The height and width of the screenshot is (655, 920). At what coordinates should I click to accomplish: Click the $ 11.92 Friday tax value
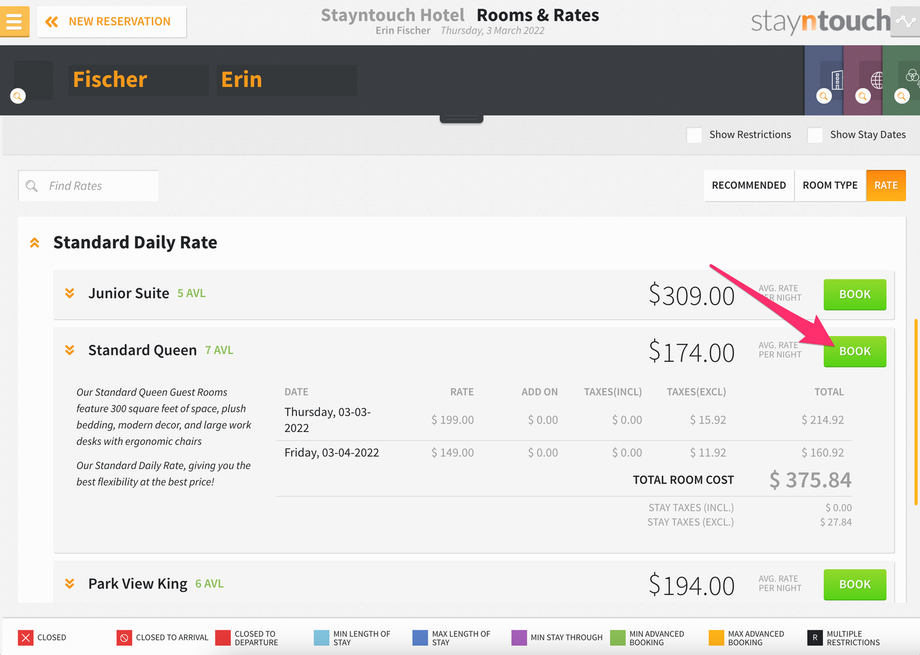(708, 453)
